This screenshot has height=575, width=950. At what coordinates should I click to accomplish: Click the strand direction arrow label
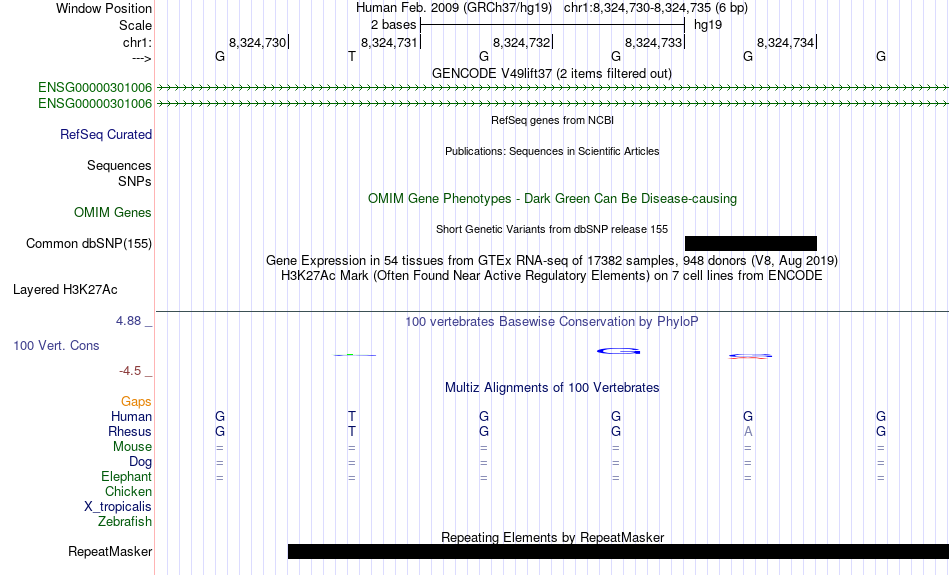[x=141, y=59]
